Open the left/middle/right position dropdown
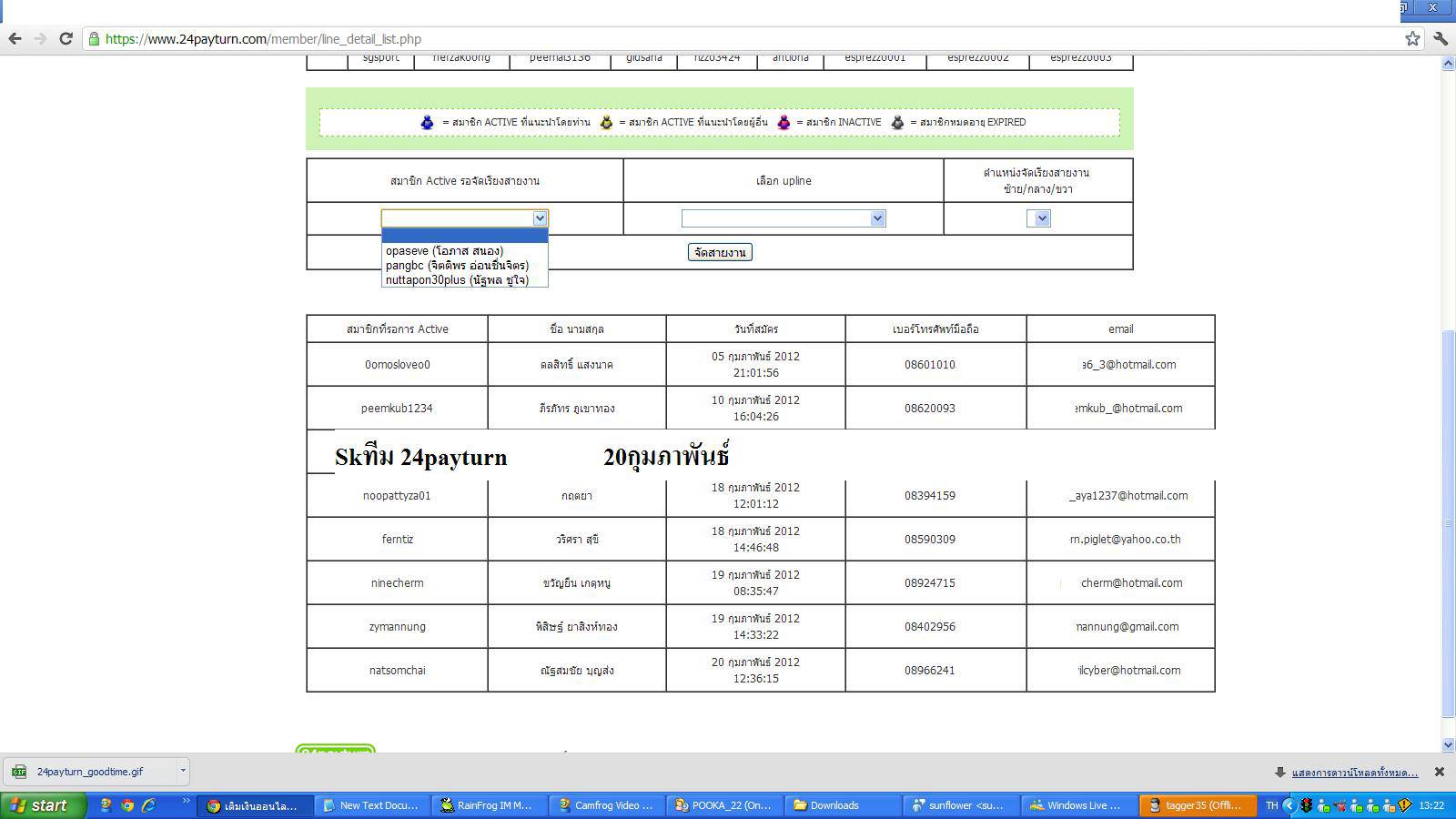Screen dimensions: 1456x819 [x=1038, y=218]
